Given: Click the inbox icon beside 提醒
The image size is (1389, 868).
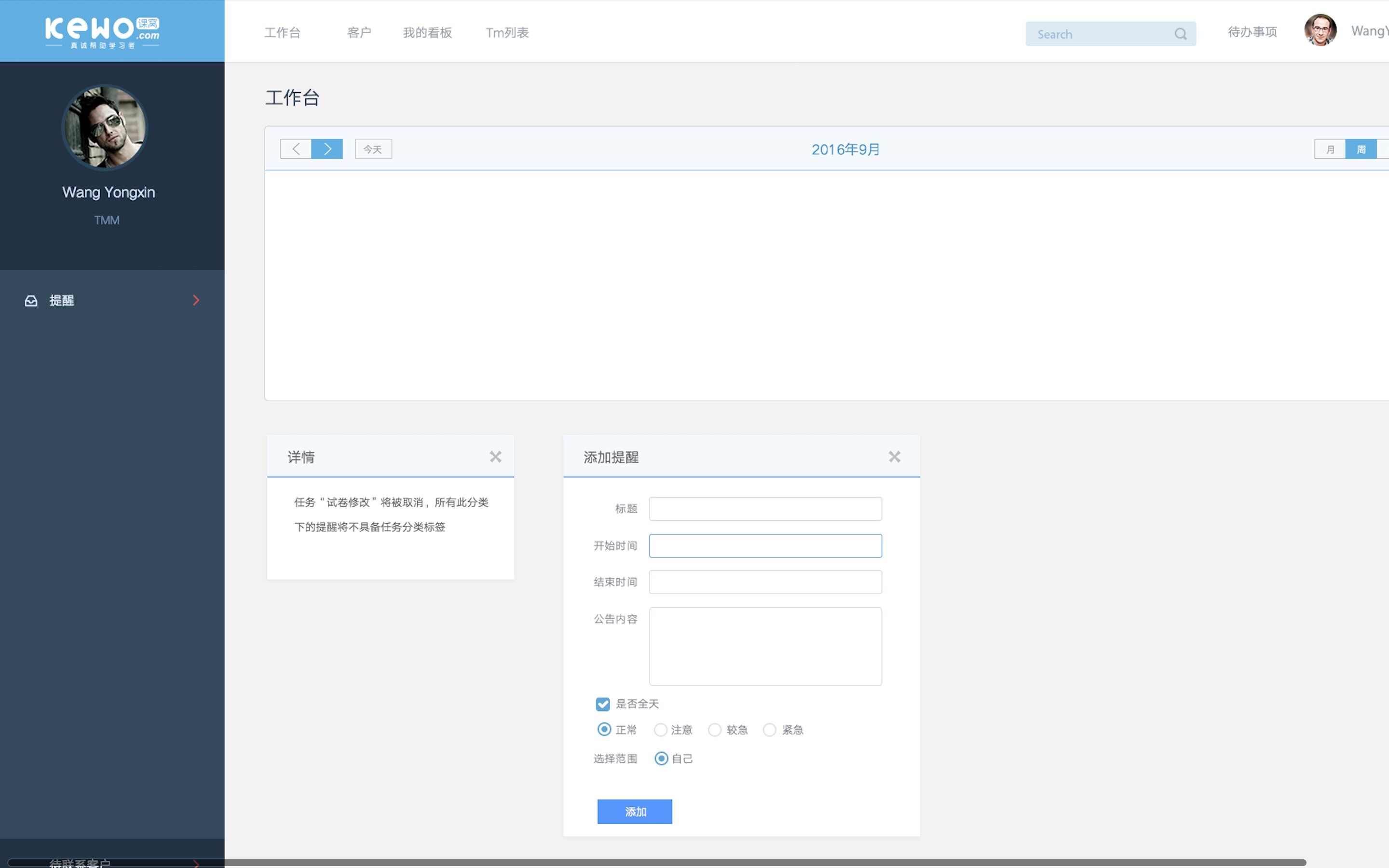Looking at the screenshot, I should 31,301.
